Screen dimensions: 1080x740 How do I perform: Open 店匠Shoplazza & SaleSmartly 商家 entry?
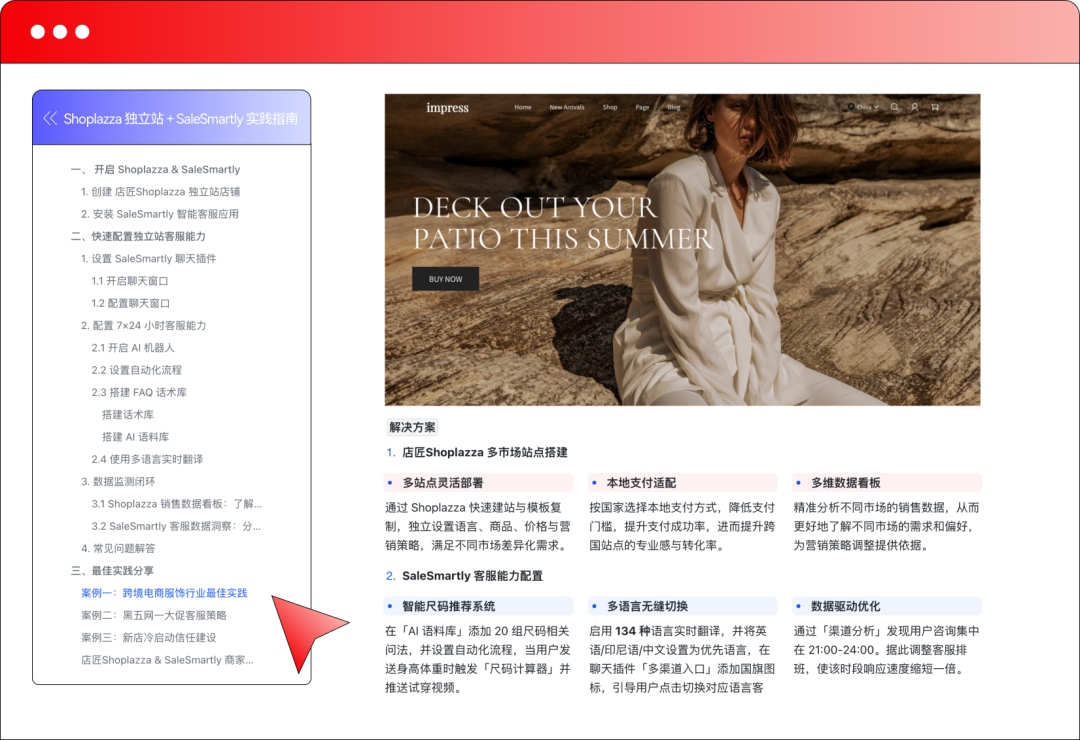pyautogui.click(x=167, y=660)
